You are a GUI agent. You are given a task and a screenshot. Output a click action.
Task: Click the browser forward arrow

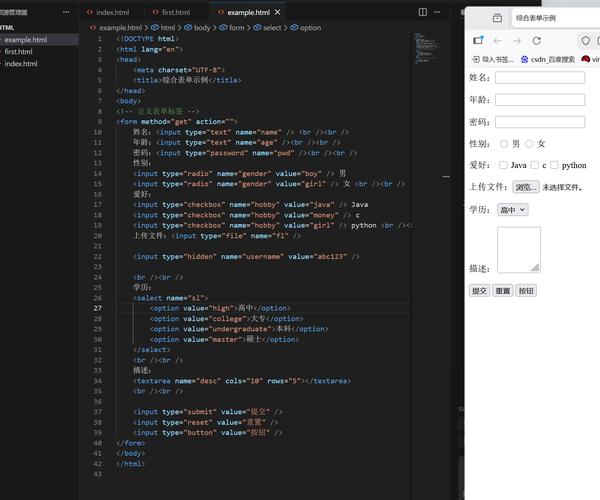click(x=516, y=40)
